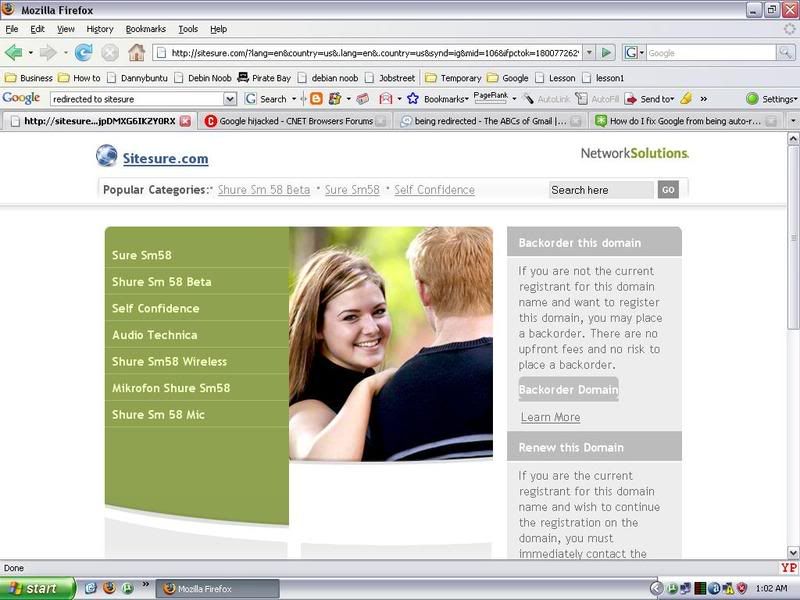Open the address bar URL history dropdown
Viewport: 800px width, 600px height.
[589, 52]
